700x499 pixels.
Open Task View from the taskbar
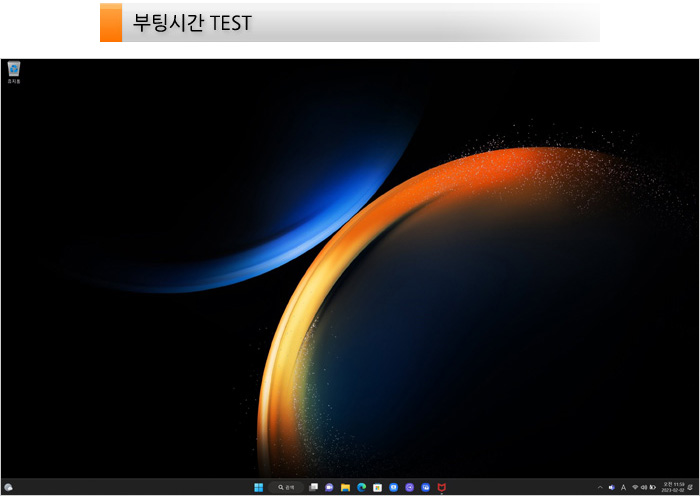(x=313, y=487)
